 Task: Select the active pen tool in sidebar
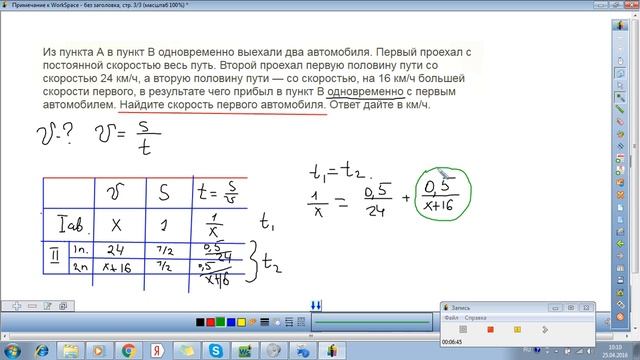[620, 98]
